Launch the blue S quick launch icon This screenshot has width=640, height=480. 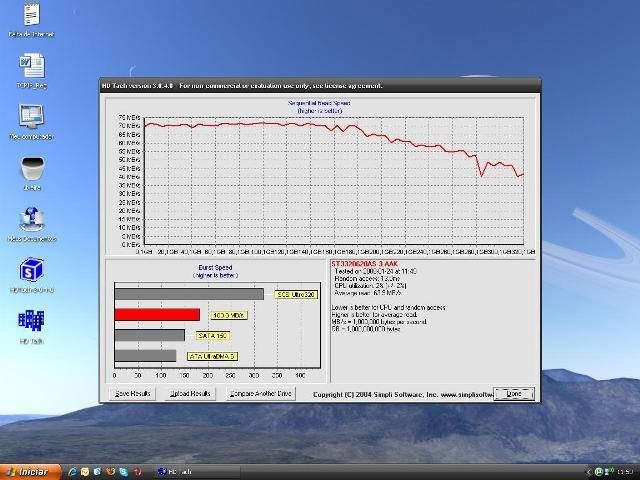(x=97, y=472)
